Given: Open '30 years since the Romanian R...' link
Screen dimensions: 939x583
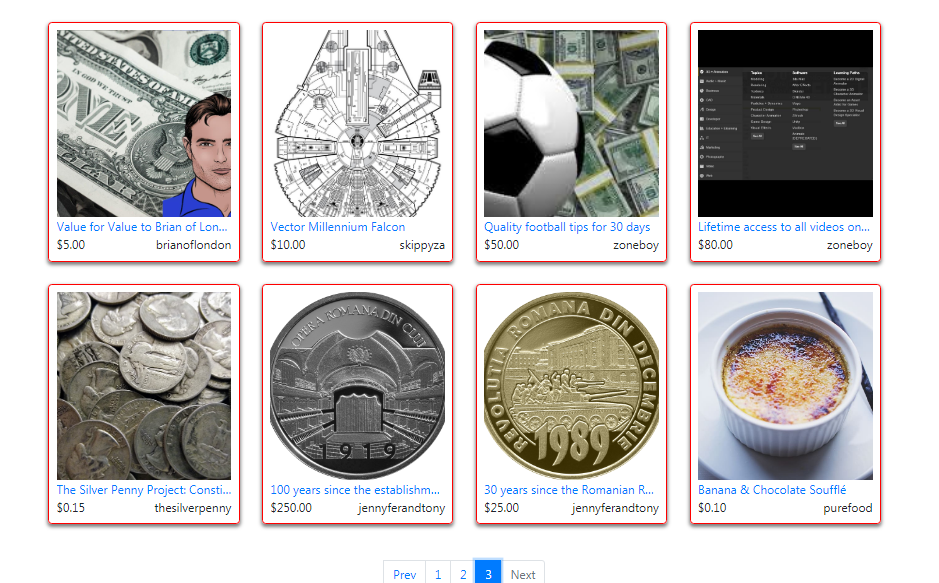Looking at the screenshot, I should (x=569, y=490).
